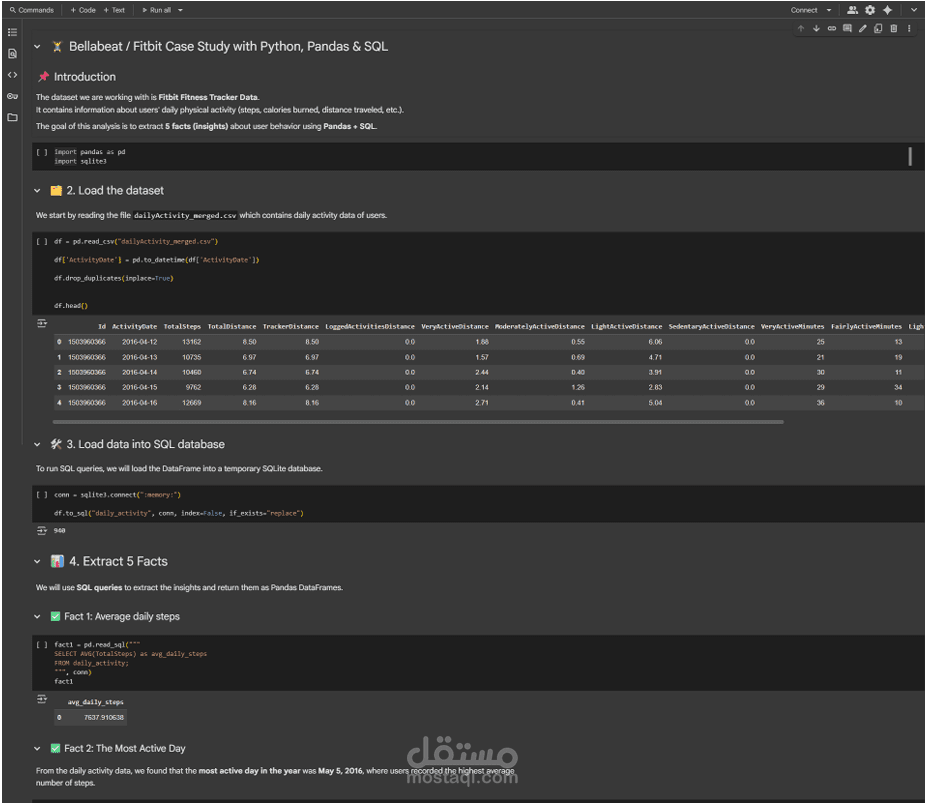The image size is (925, 803).
Task: Collapse 'Fact 2: The Most Active Day' section
Action: (37, 749)
